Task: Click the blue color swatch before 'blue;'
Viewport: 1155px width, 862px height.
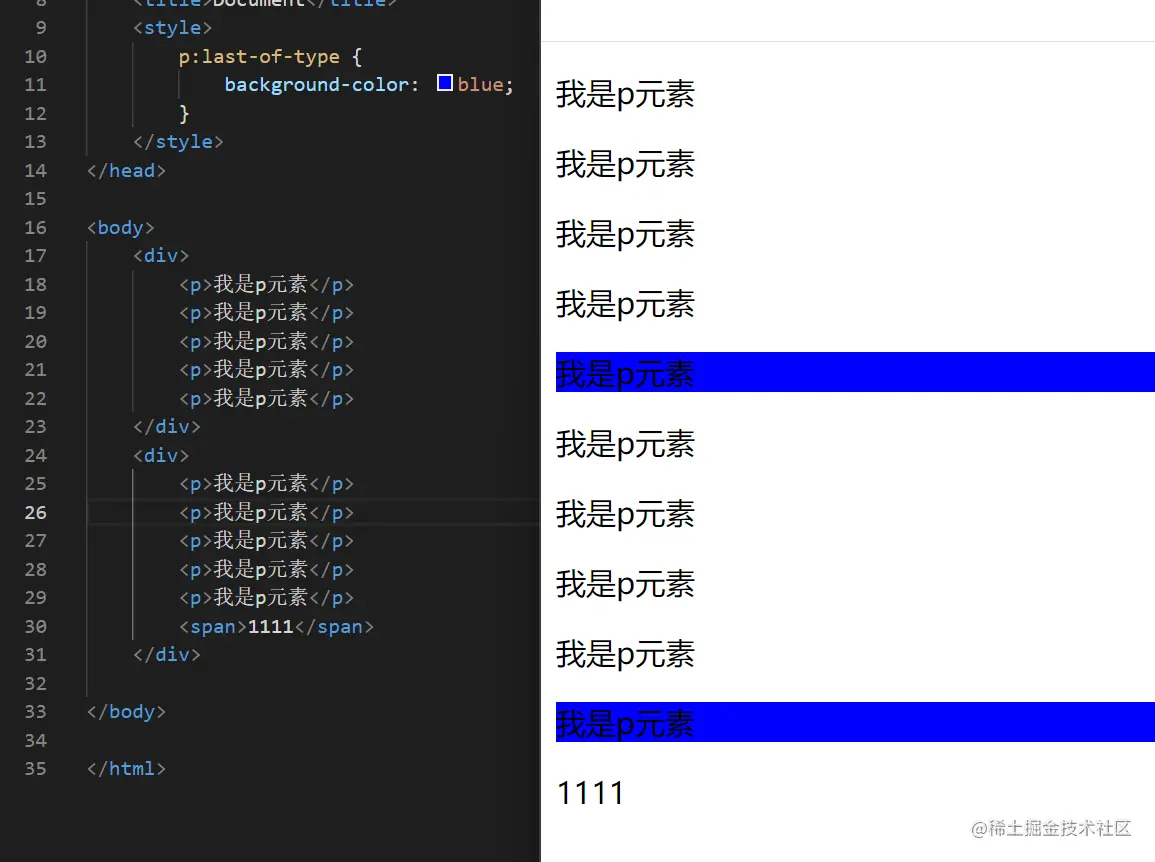Action: (x=445, y=83)
